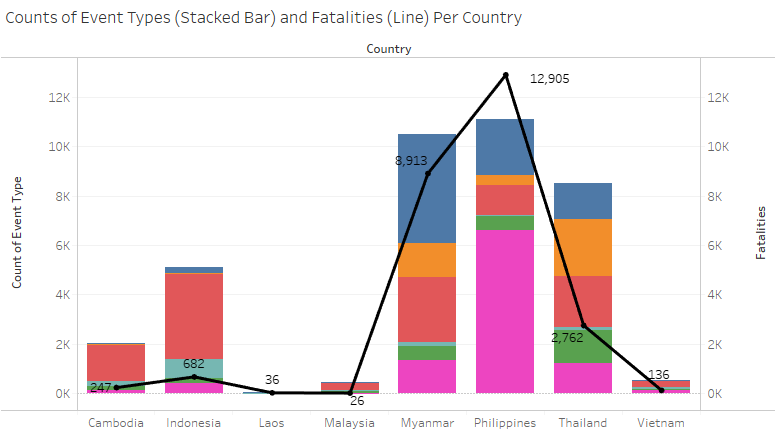
Task: Click the 2,762 fatalities label on Thailand
Action: pyautogui.click(x=567, y=338)
